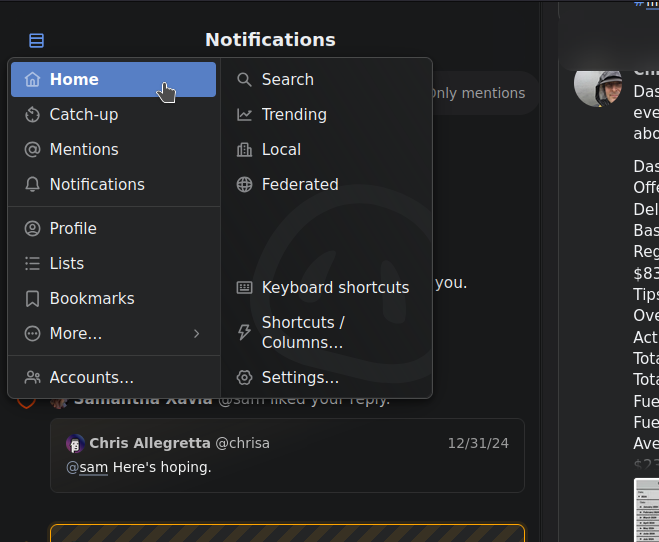Viewport: 659px width, 542px height.
Task: Choose Notifications in the navigation menu
Action: (113, 184)
